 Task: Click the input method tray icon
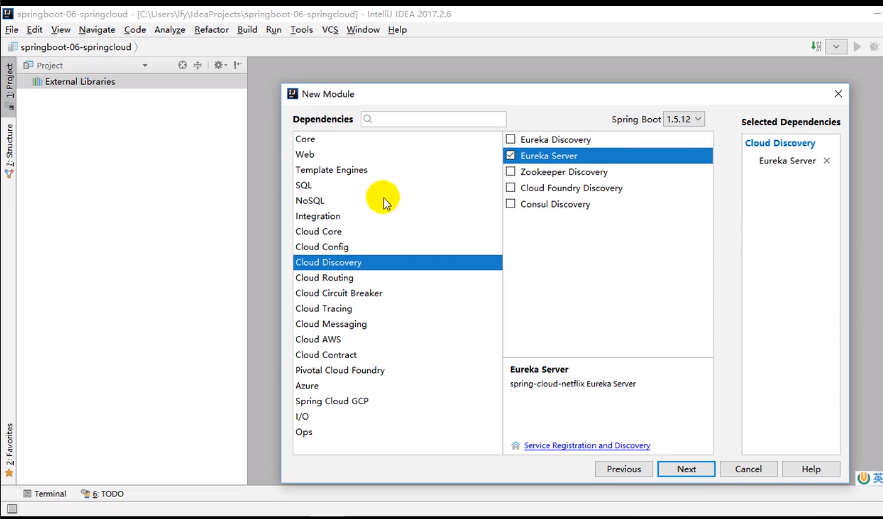pos(864,478)
